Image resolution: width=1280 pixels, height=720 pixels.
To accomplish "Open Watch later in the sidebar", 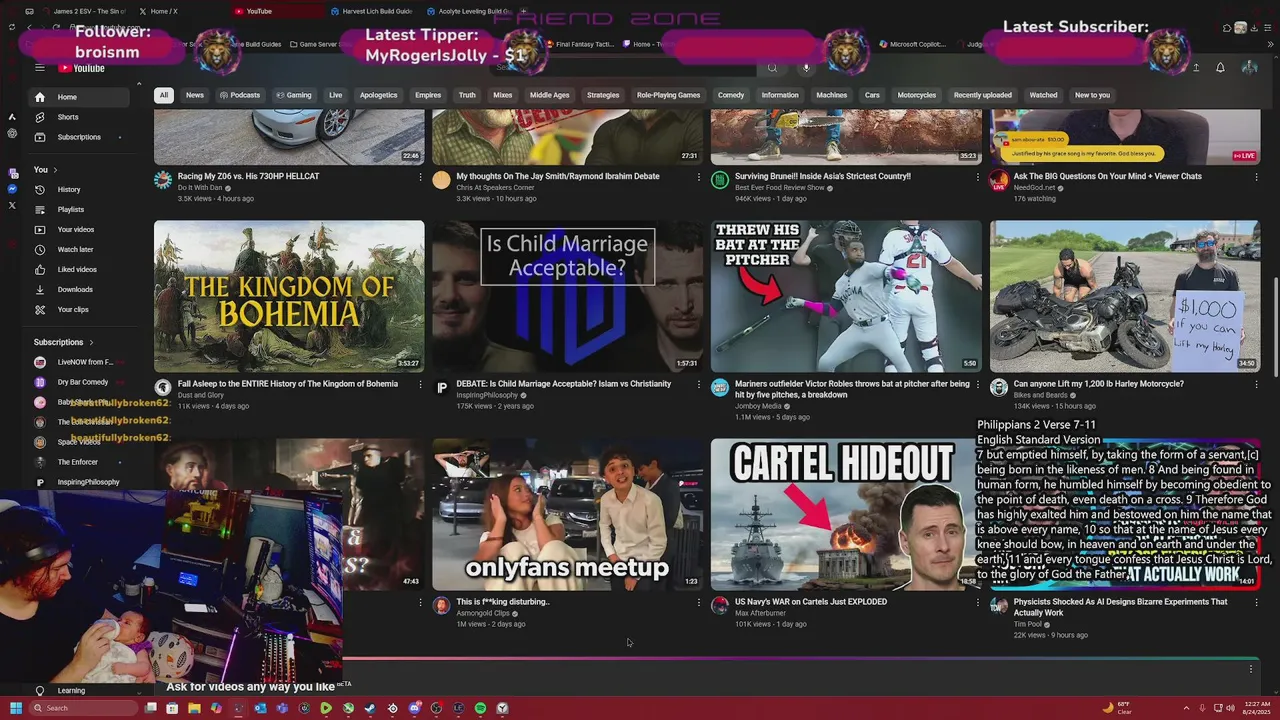I will coord(80,249).
